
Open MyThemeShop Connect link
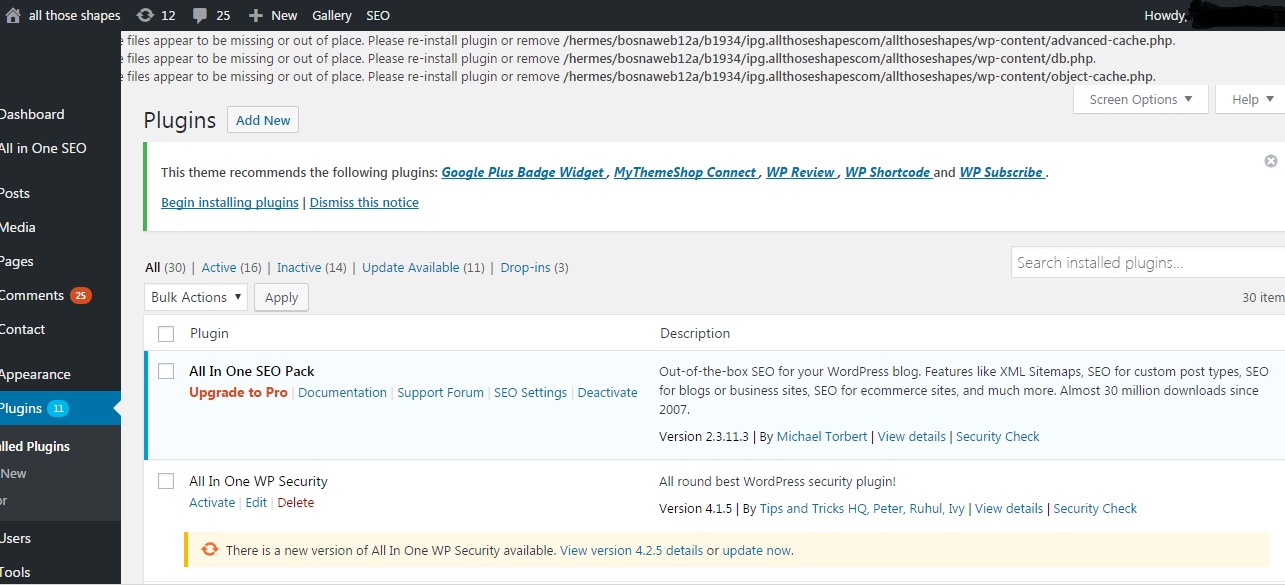(x=685, y=172)
